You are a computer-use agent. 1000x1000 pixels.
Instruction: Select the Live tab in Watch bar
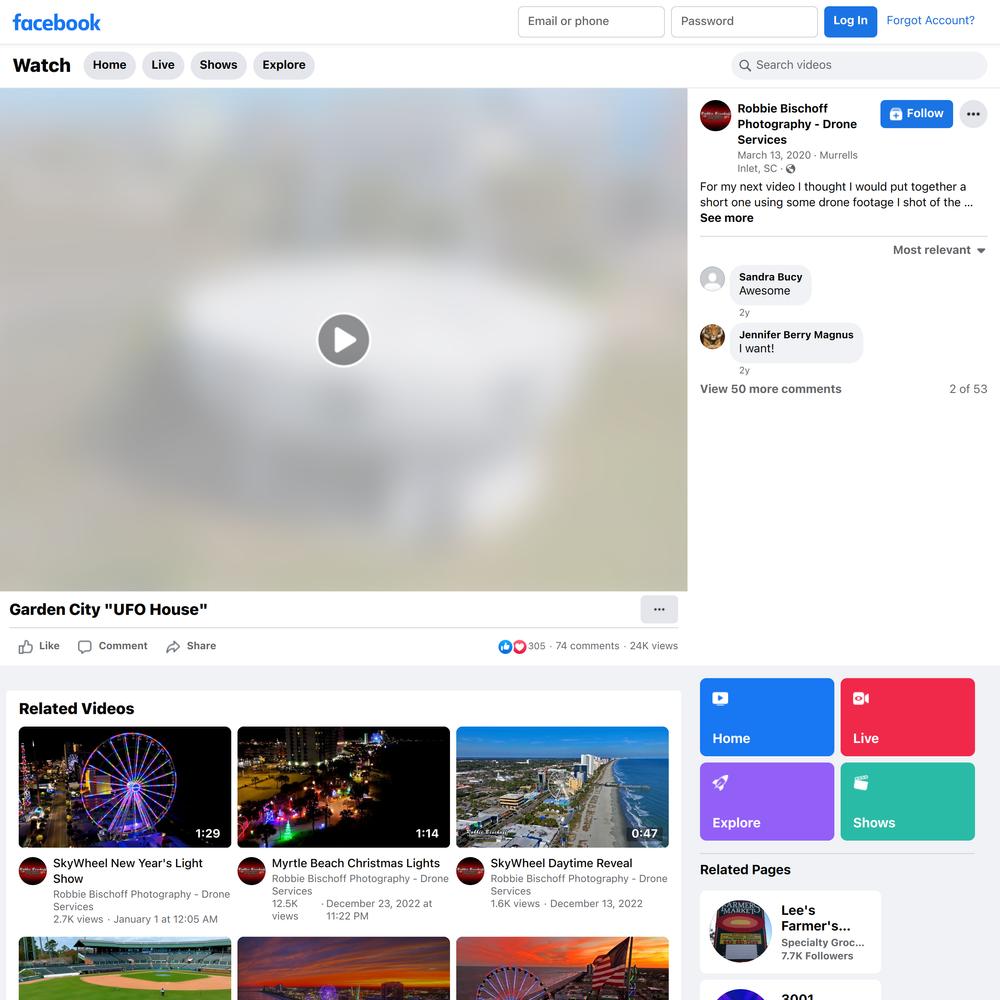coord(163,65)
